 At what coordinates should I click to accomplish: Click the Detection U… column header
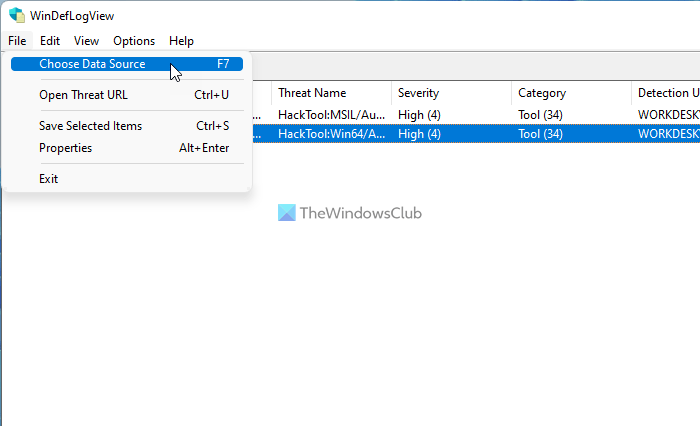point(666,93)
